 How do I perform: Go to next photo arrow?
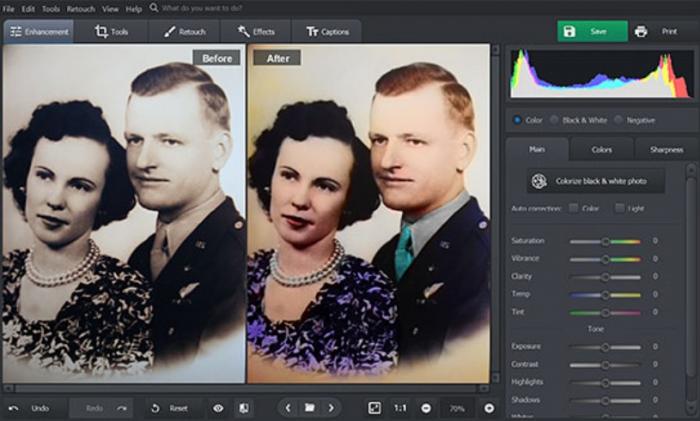click(331, 408)
